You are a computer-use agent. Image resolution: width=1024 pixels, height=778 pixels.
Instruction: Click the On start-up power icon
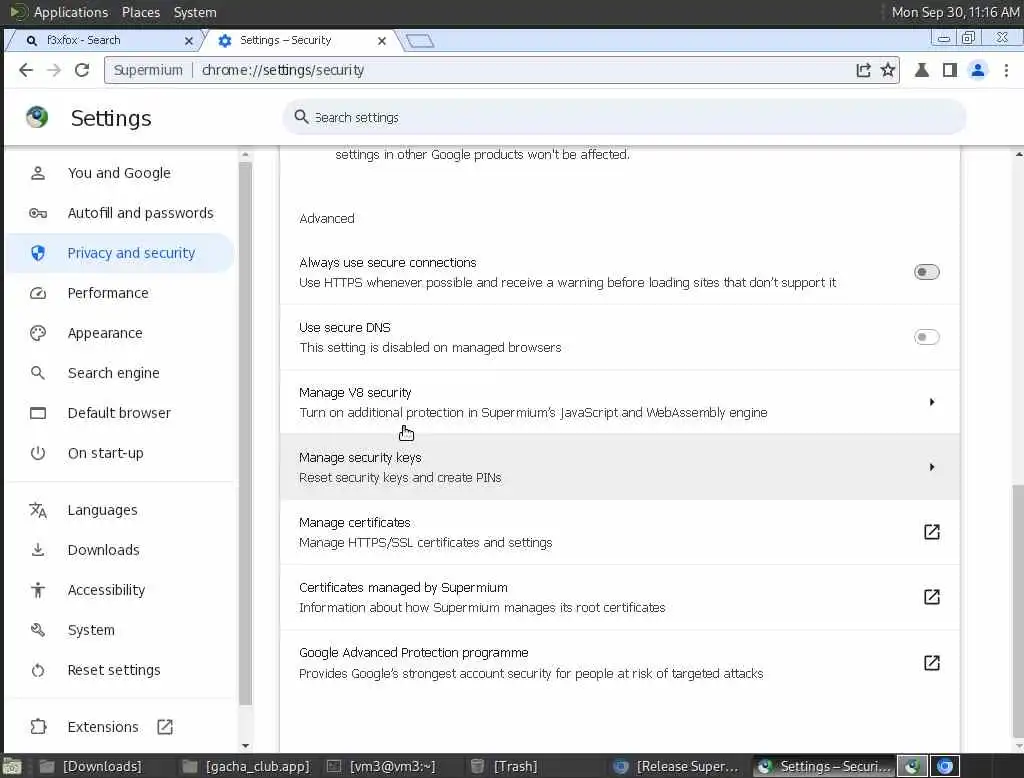click(38, 453)
